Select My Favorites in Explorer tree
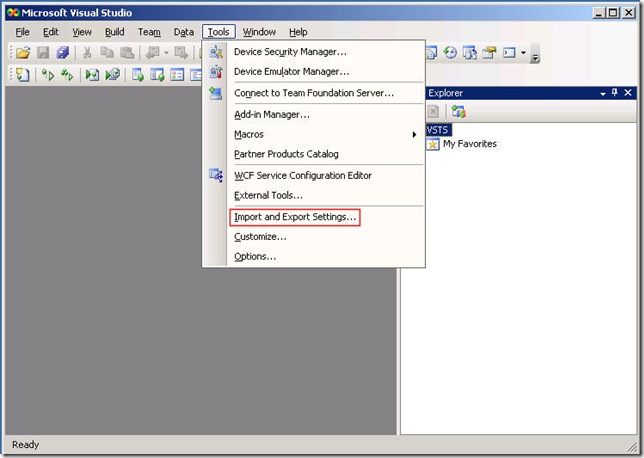644x458 pixels. [470, 144]
